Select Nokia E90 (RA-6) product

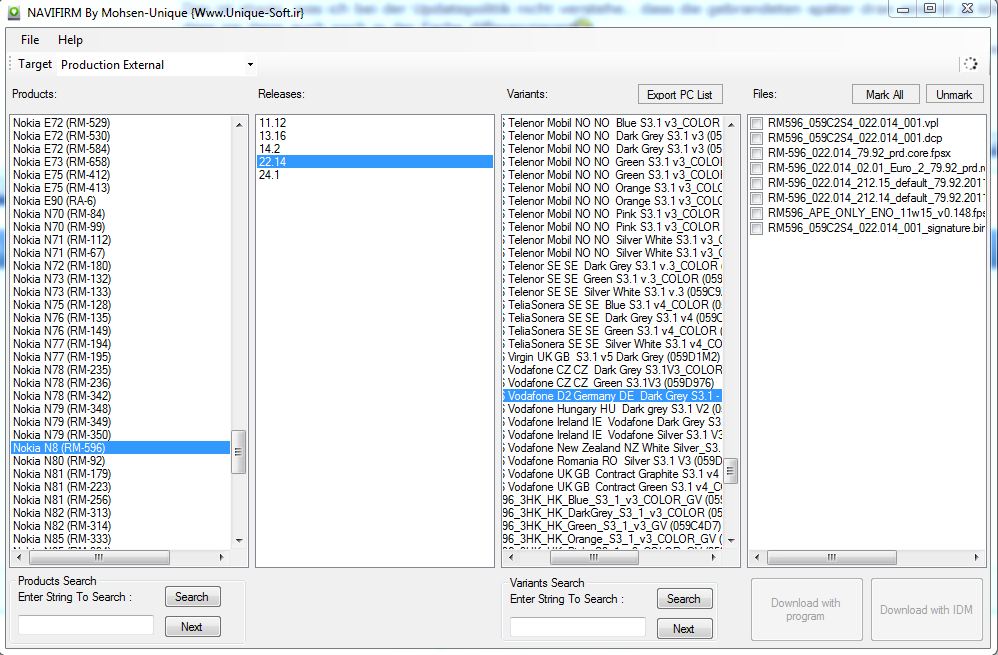(x=121, y=201)
